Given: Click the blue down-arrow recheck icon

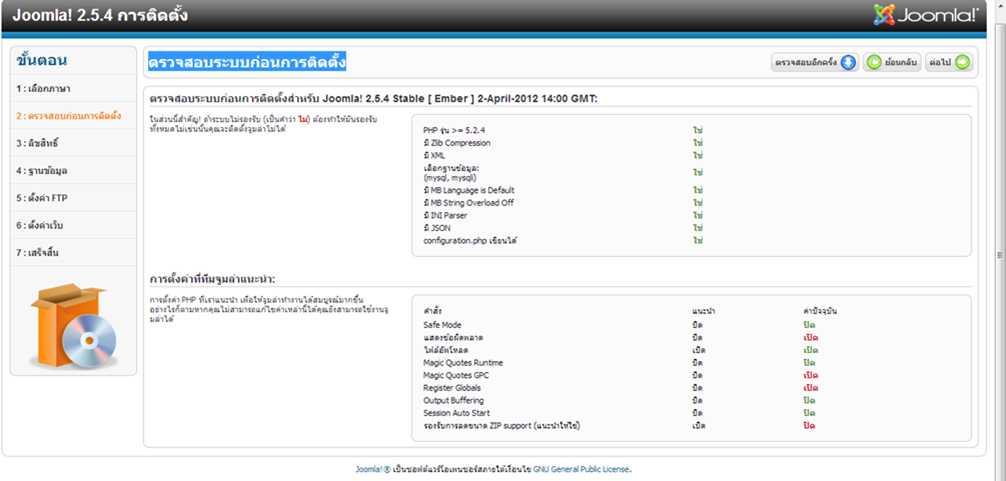Looking at the screenshot, I should pyautogui.click(x=848, y=62).
